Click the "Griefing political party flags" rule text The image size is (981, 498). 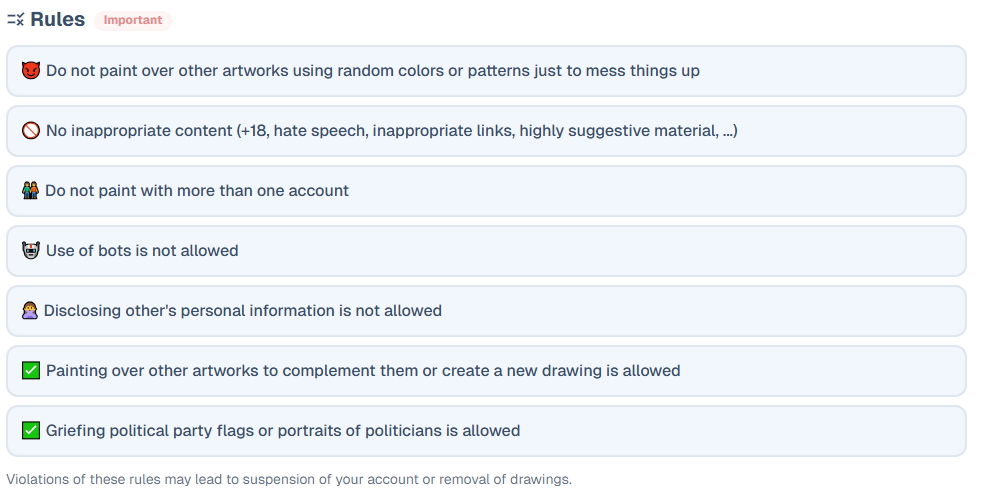pyautogui.click(x=283, y=431)
